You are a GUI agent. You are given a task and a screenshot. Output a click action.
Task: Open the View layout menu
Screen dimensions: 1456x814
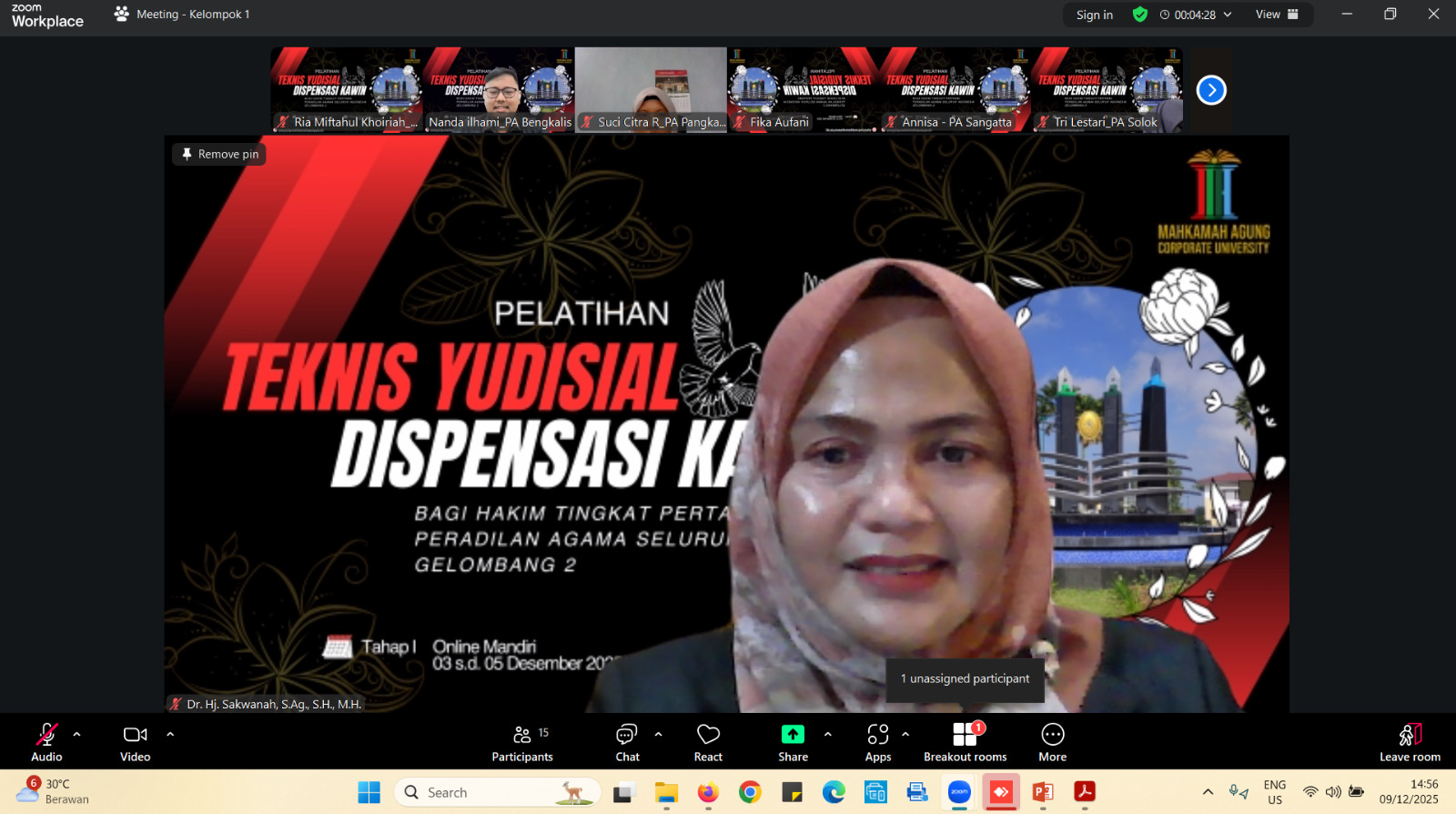[1277, 15]
